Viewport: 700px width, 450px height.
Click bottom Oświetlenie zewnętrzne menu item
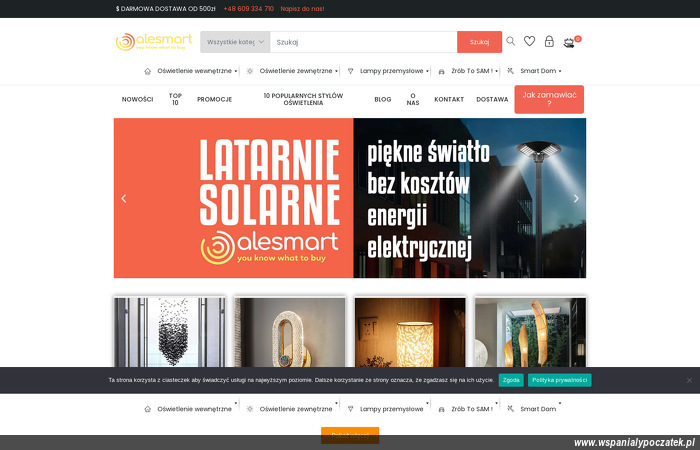296,409
